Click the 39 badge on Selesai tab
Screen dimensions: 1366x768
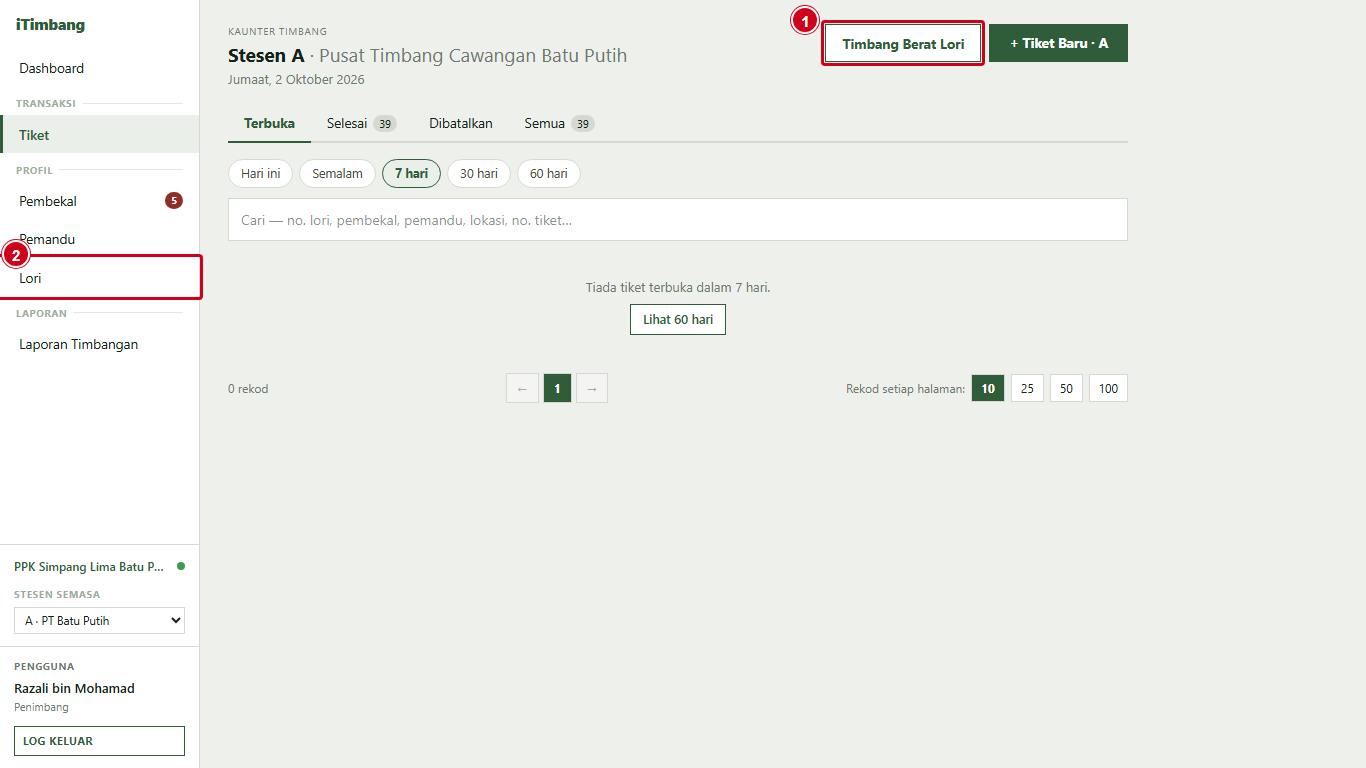(x=385, y=124)
